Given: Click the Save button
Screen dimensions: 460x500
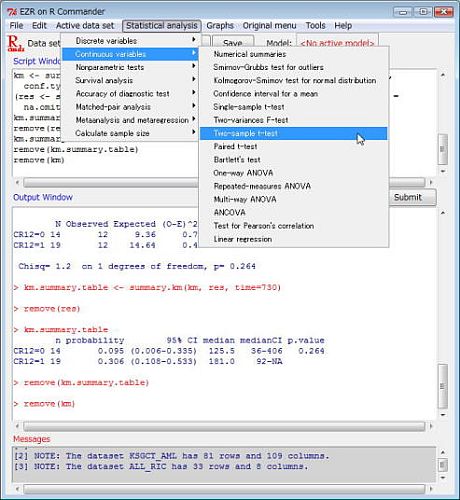Looking at the screenshot, I should click(x=233, y=43).
